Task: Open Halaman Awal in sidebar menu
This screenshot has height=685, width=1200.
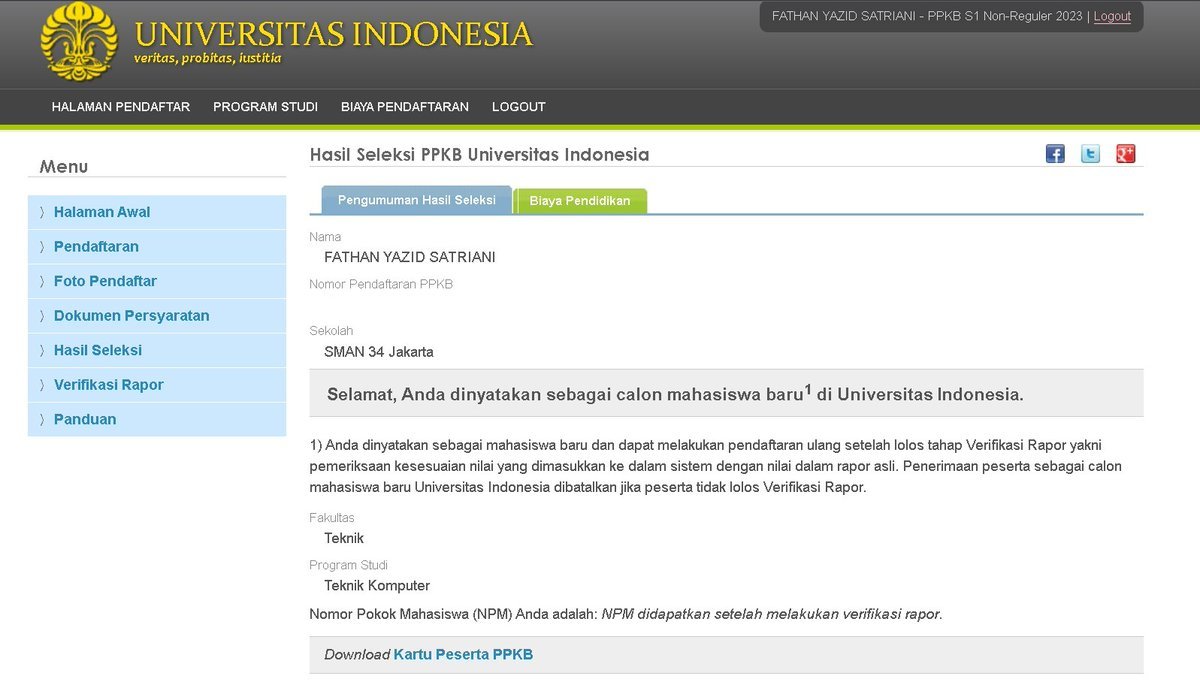Action: [x=102, y=212]
